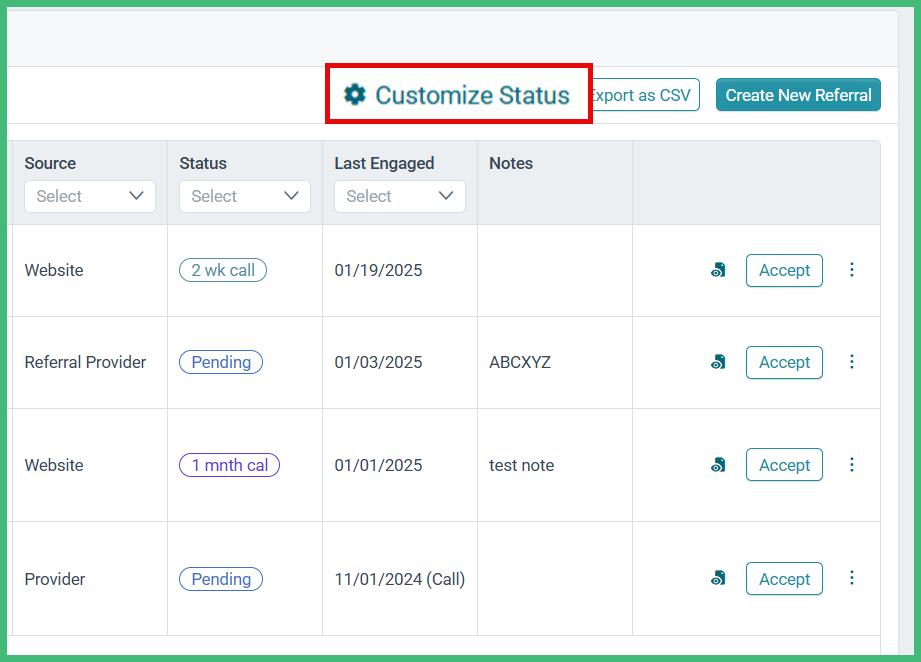Image resolution: width=921 pixels, height=662 pixels.
Task: Open the kebab menu for the last Provider referral
Action: pyautogui.click(x=851, y=578)
